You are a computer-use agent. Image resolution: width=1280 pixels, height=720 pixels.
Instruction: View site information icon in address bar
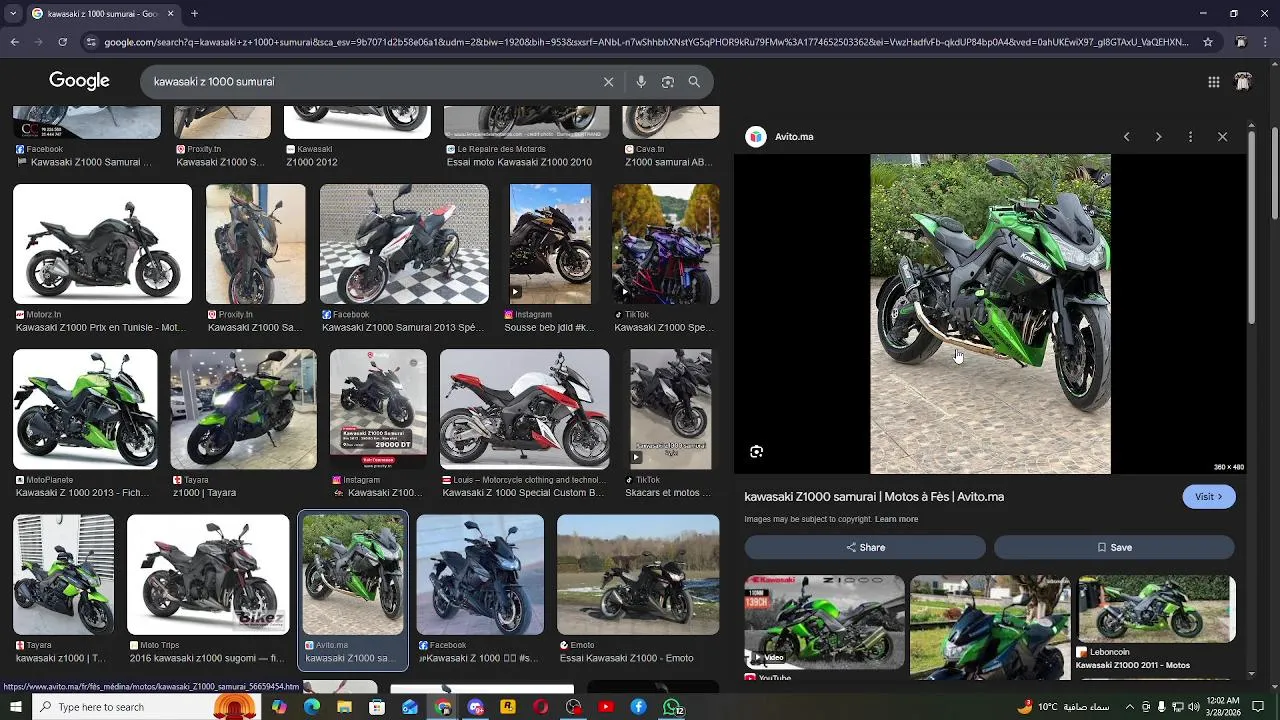coord(91,42)
